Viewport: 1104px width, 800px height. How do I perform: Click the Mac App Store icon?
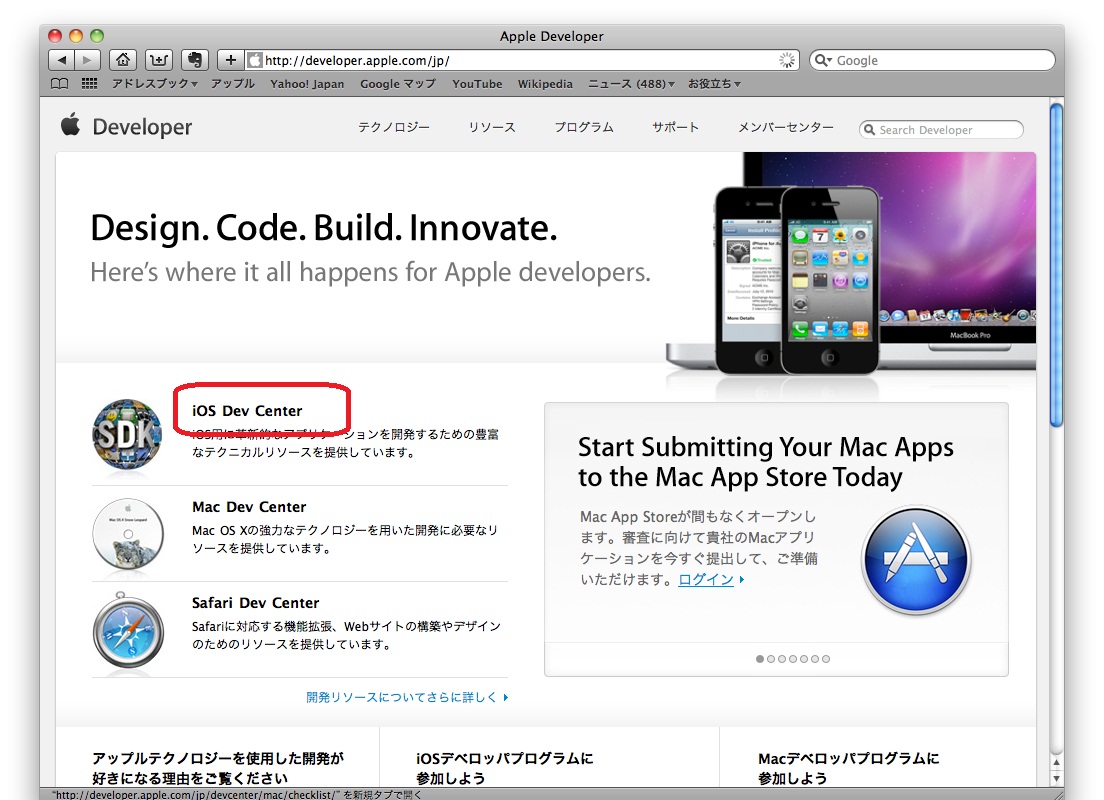pyautogui.click(x=915, y=560)
